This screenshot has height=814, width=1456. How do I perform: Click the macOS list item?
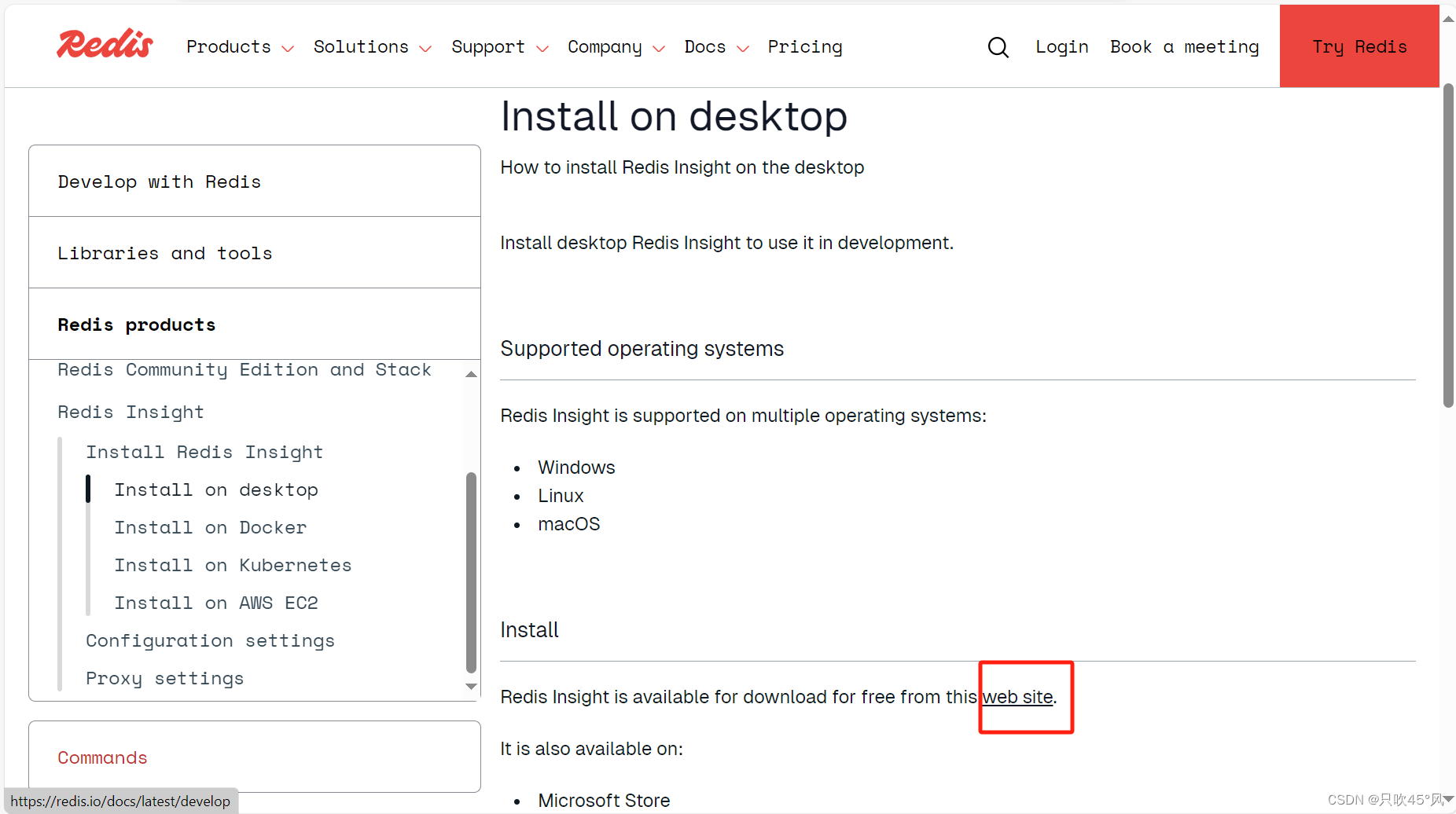click(x=568, y=524)
